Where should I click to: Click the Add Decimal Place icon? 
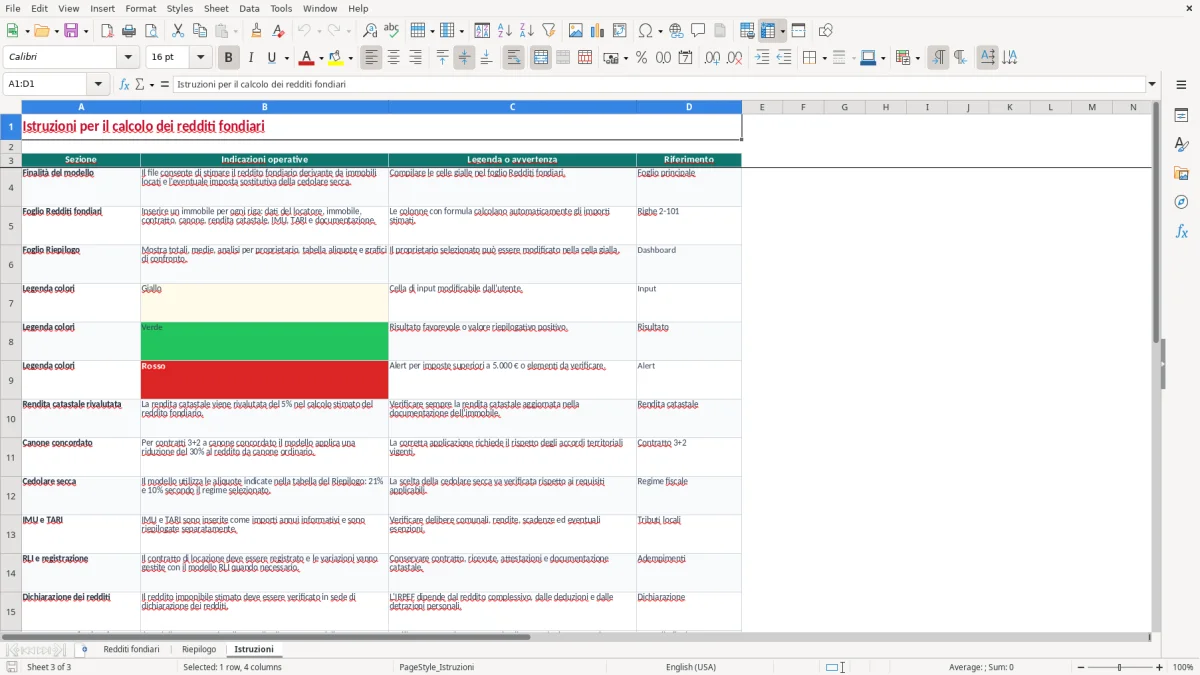click(x=712, y=58)
